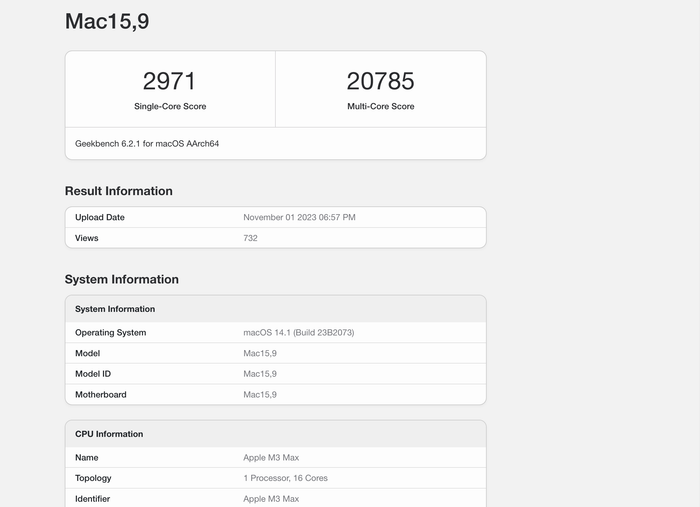Screen dimensions: 700x507
Task: Select the 1 Processor, 16 Cores value
Action: tap(285, 478)
